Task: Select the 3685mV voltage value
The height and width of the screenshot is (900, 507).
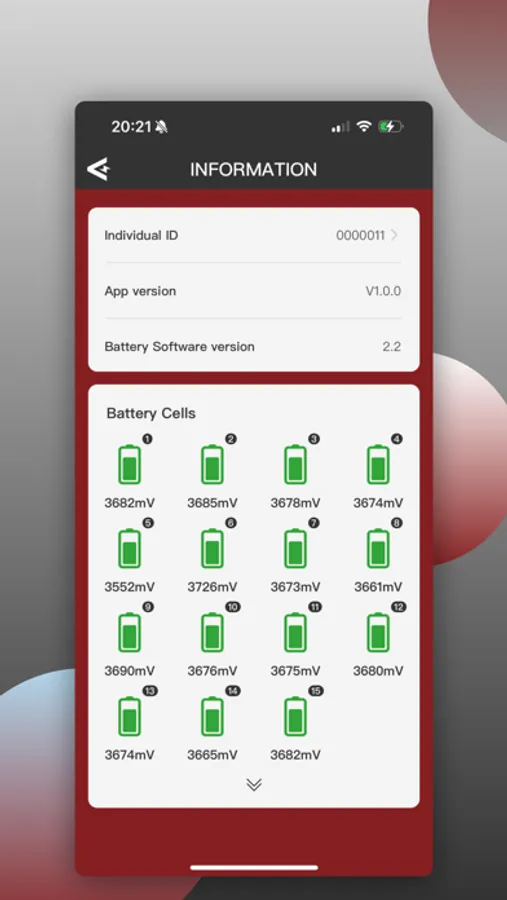Action: (212, 503)
